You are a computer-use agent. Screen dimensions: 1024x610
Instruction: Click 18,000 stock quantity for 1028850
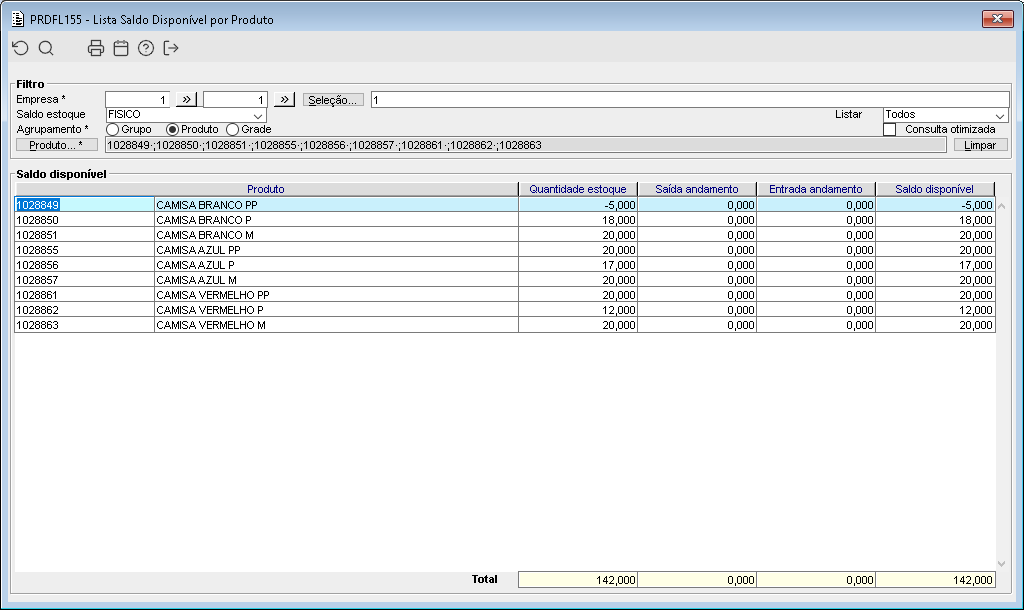click(x=578, y=220)
